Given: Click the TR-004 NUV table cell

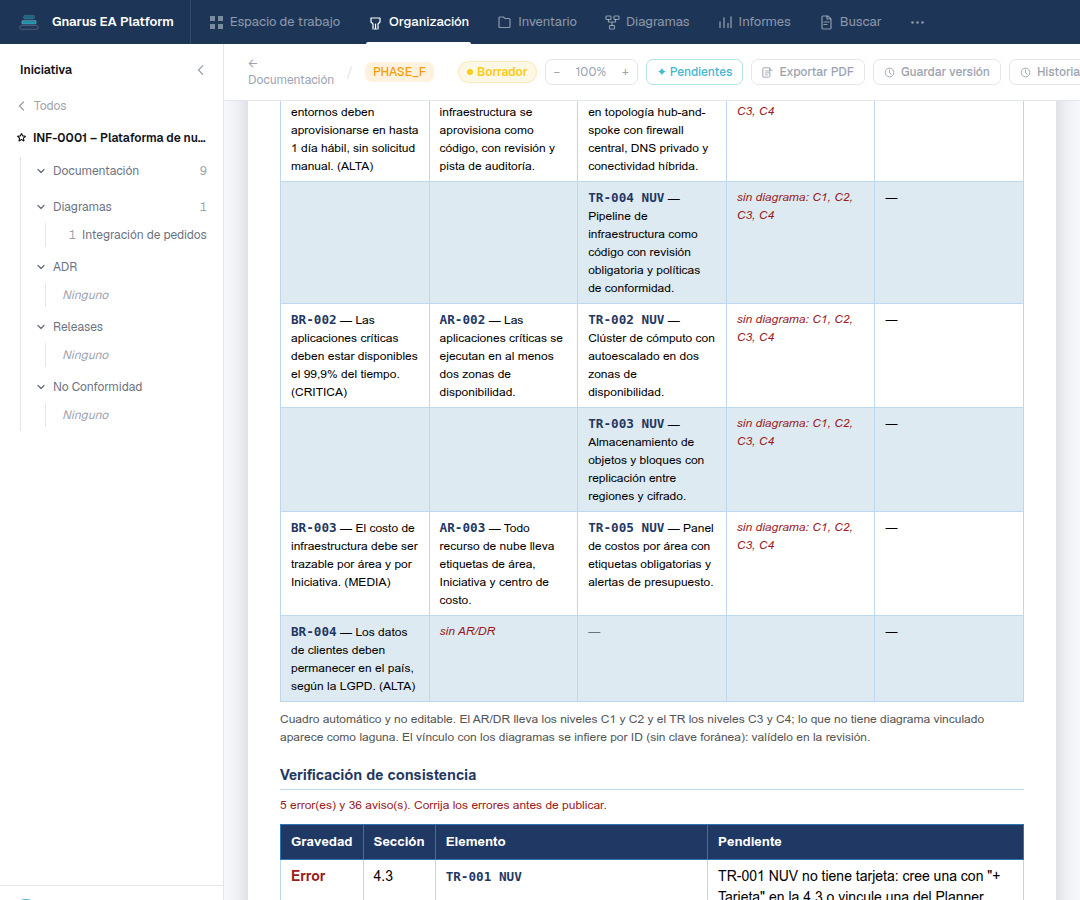Looking at the screenshot, I should (652, 242).
